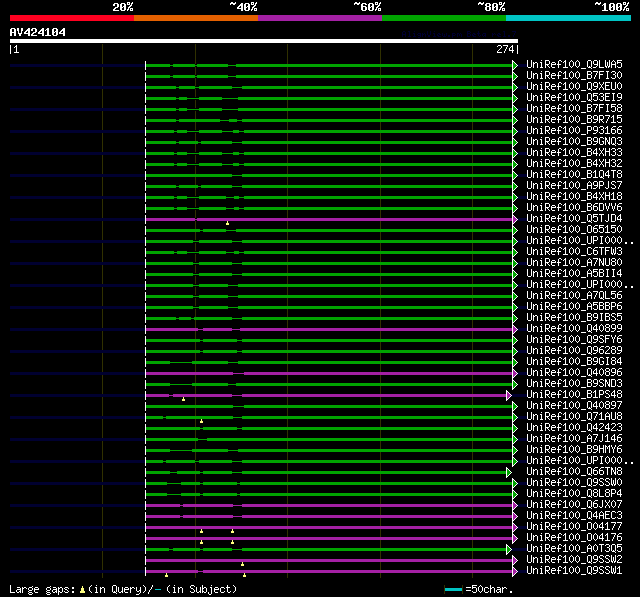Image resolution: width=640 pixels, height=597 pixels.
Task: Click the cyan 50char scale bar
Action: pos(453,589)
